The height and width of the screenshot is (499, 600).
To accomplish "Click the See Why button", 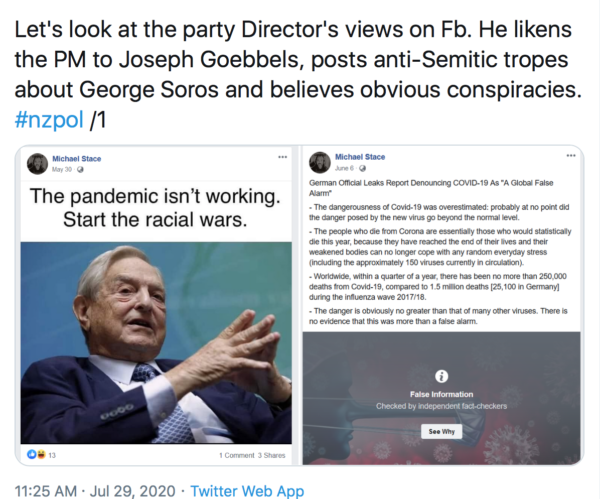I will [x=442, y=431].
